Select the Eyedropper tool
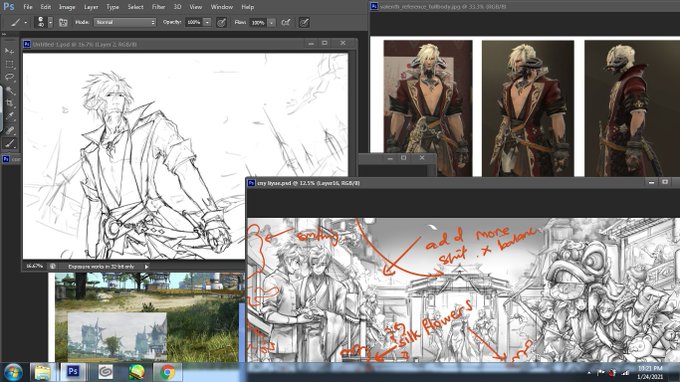 point(10,116)
